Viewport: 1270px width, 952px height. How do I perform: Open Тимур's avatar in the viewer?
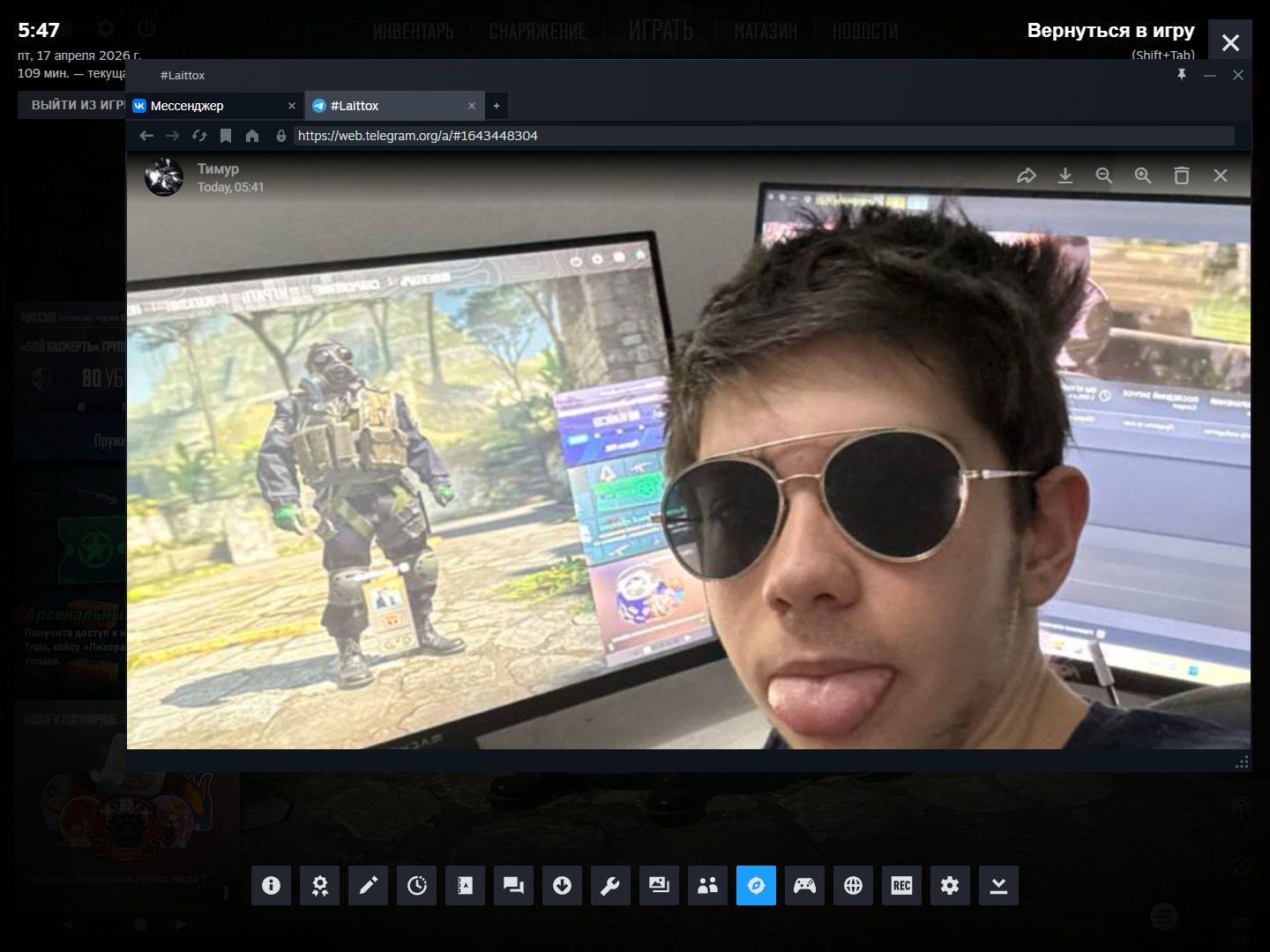tap(164, 177)
